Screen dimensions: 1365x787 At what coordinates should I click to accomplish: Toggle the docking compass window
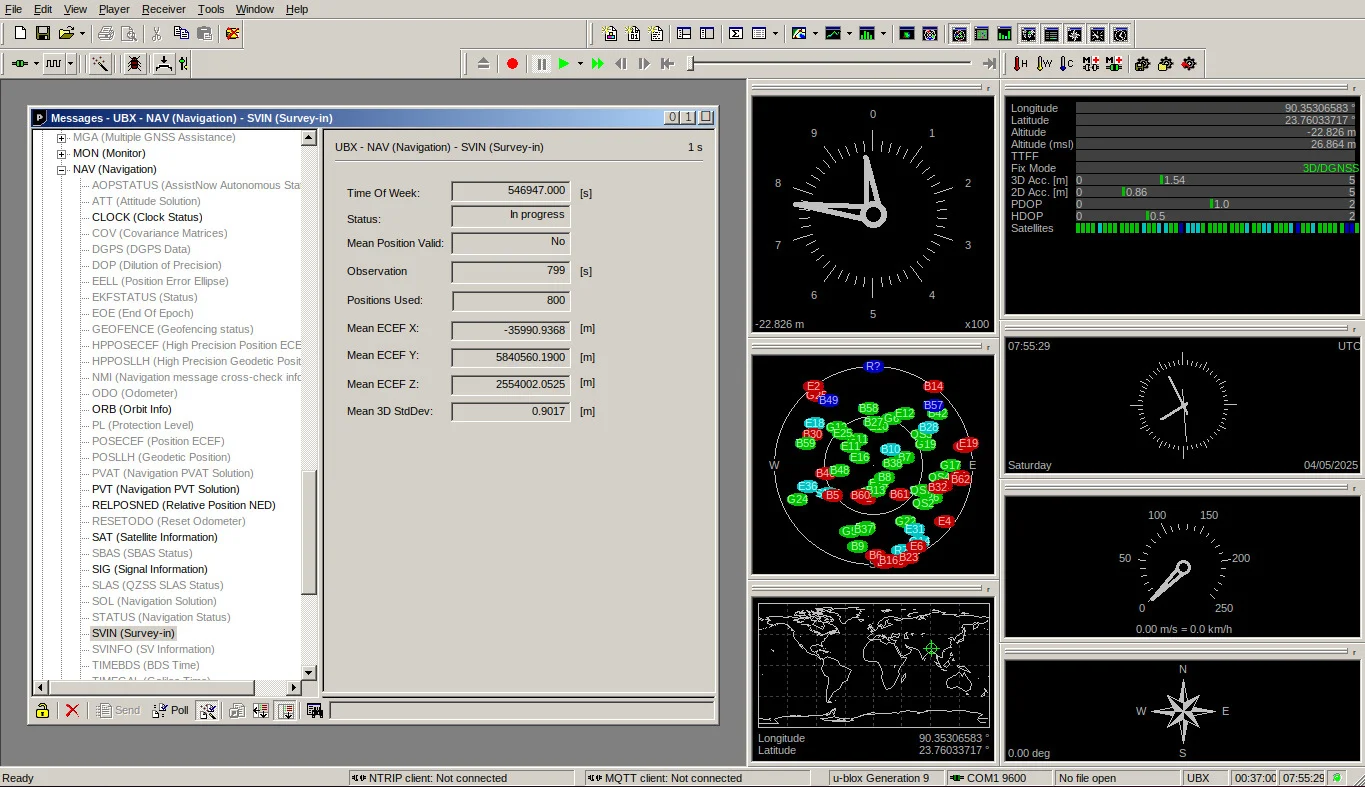pyautogui.click(x=1074, y=34)
